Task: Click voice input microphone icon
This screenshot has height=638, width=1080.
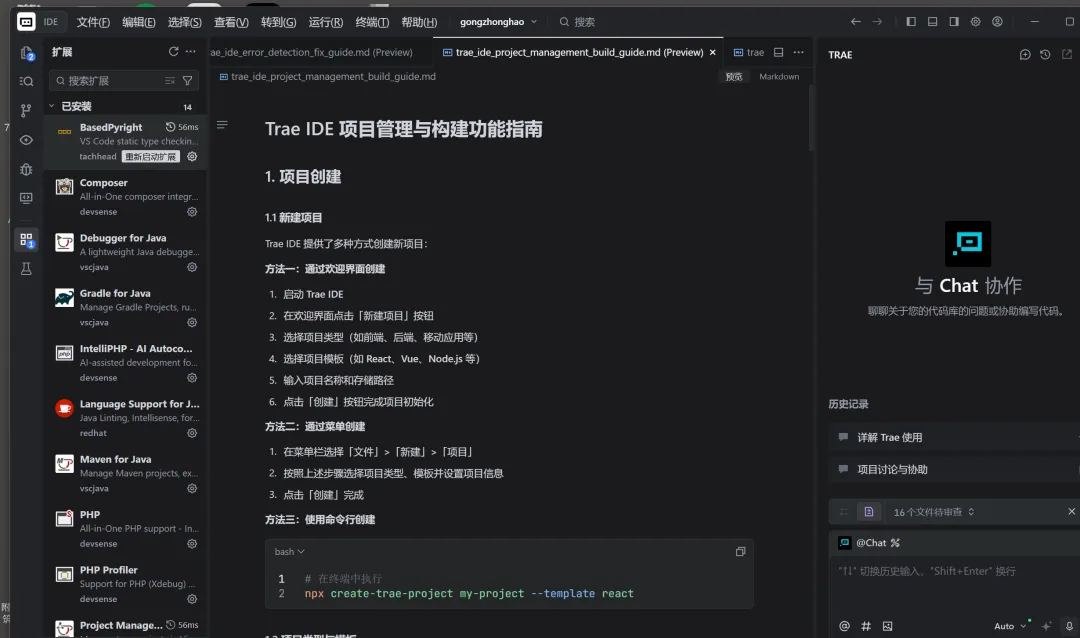Action: click(x=1070, y=626)
